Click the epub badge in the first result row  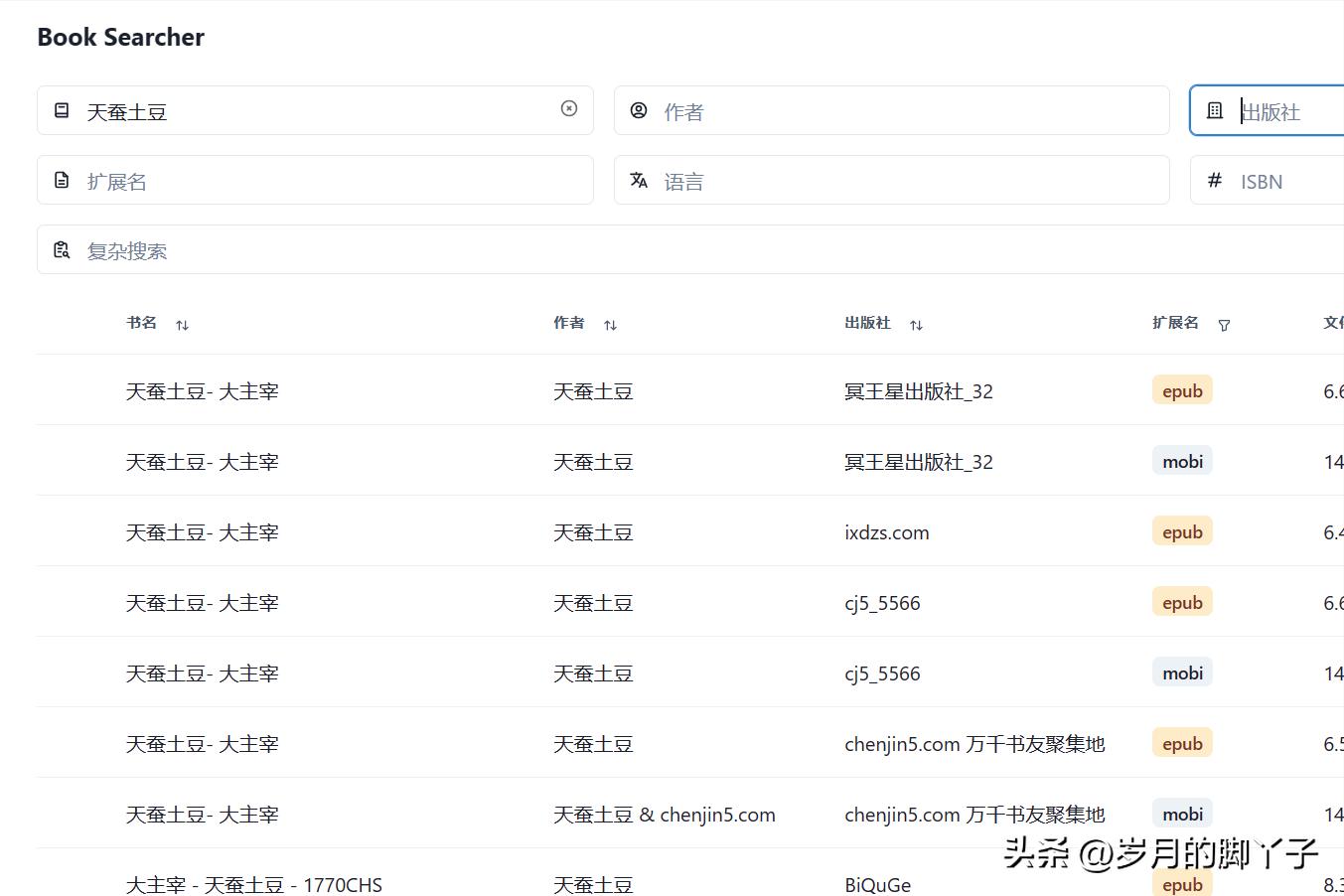point(1181,389)
